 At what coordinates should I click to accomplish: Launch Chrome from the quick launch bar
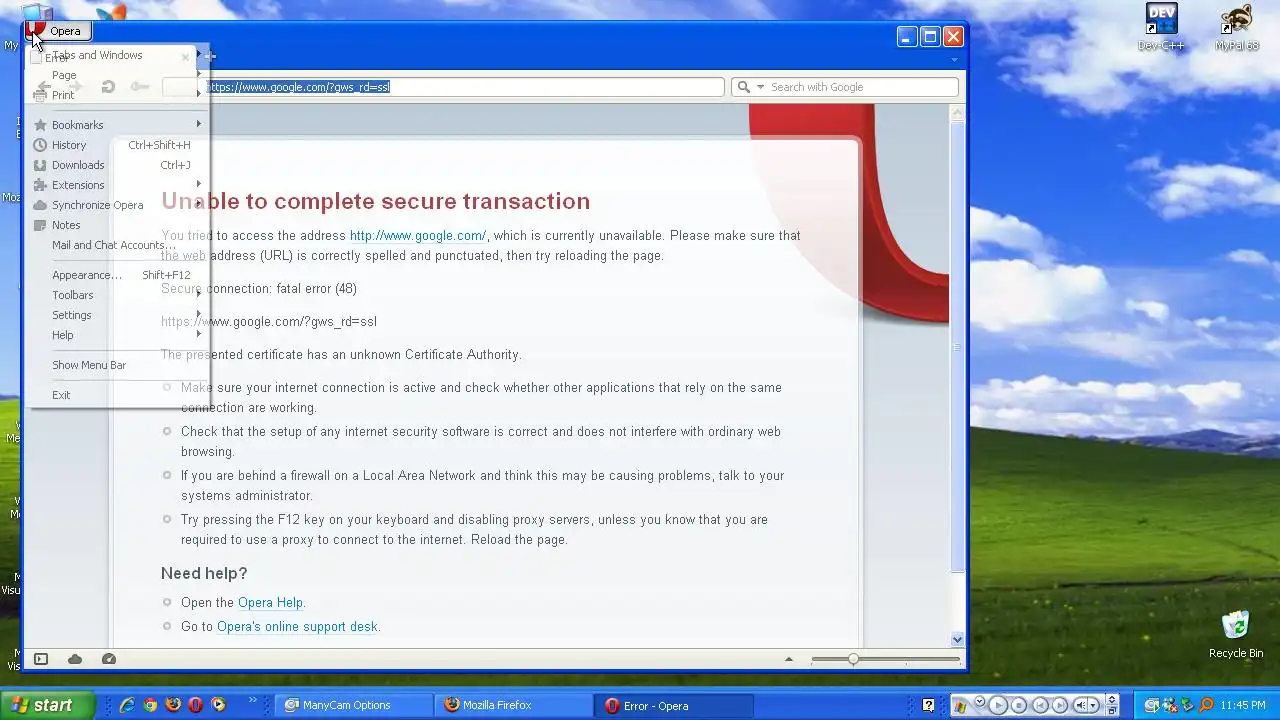tap(150, 705)
